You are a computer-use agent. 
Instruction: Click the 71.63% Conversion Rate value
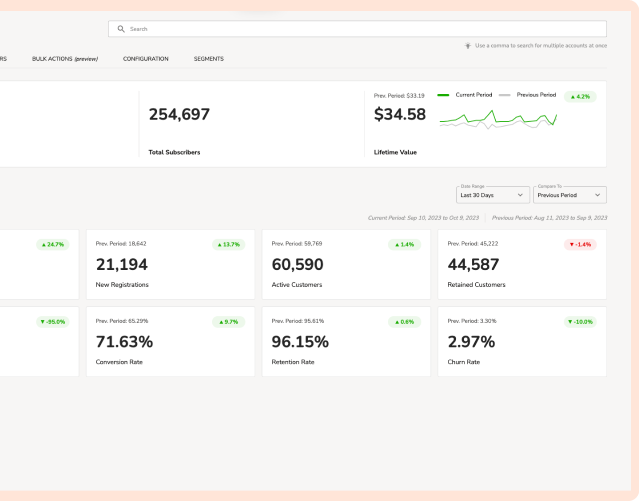click(x=124, y=342)
